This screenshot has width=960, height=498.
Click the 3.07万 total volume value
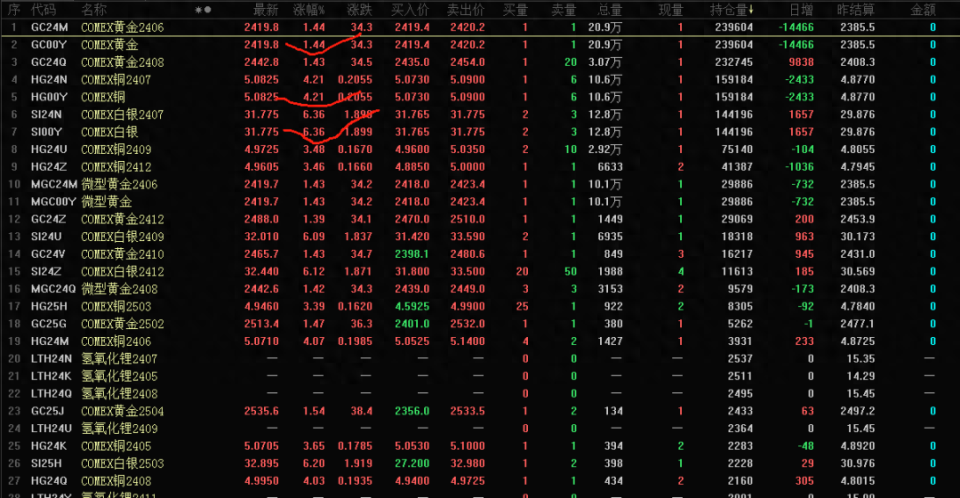coord(605,62)
